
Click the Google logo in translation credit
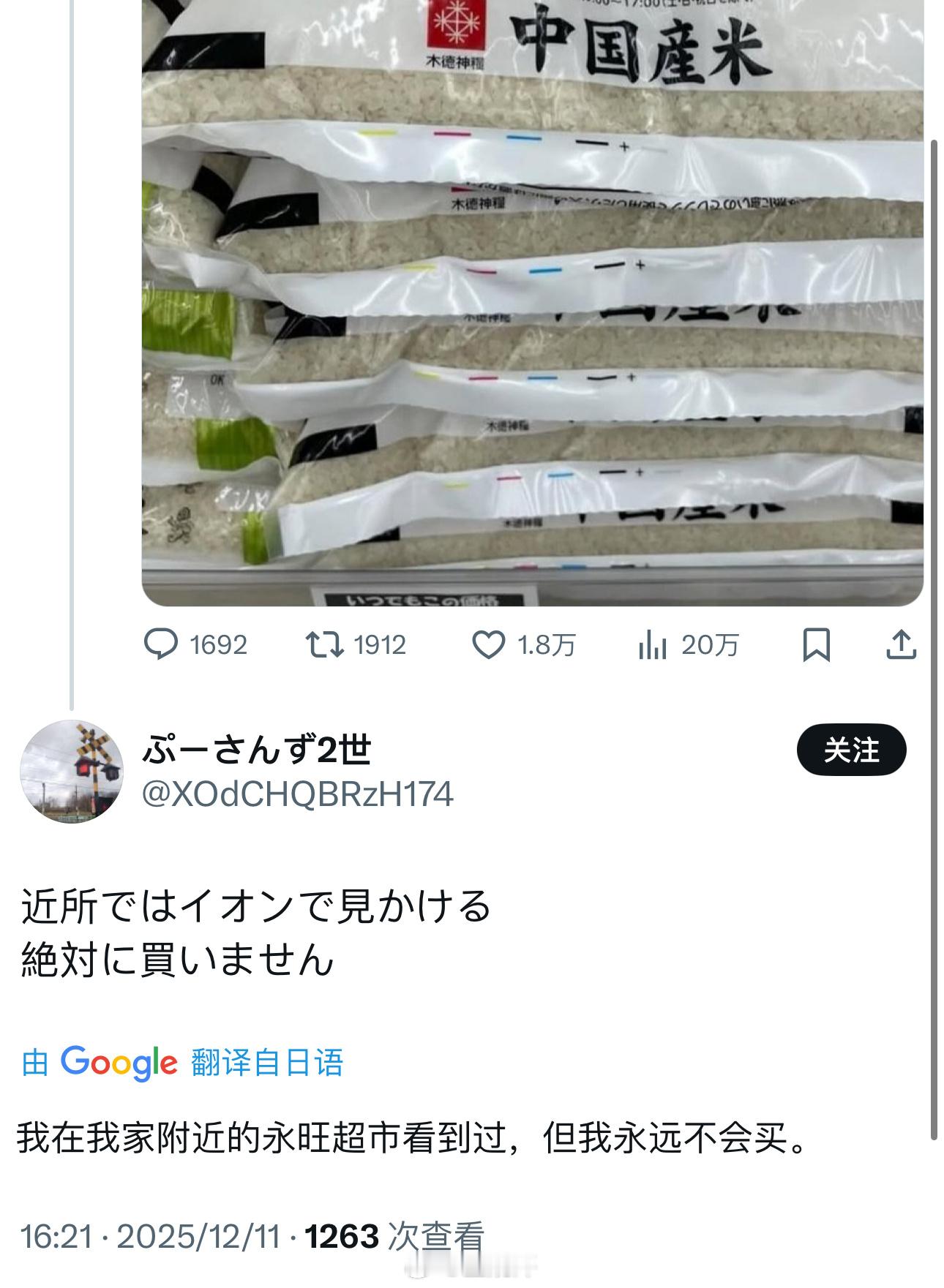tap(119, 1063)
